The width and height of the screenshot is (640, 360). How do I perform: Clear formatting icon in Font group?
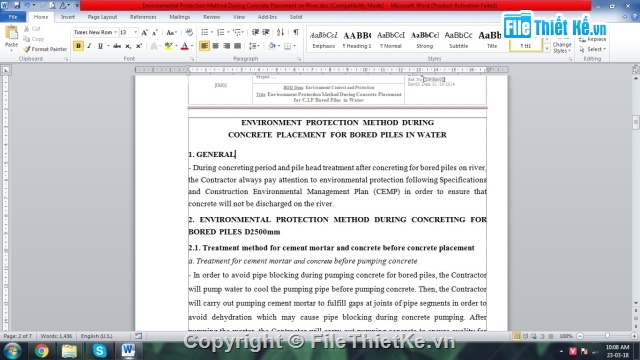click(x=189, y=32)
